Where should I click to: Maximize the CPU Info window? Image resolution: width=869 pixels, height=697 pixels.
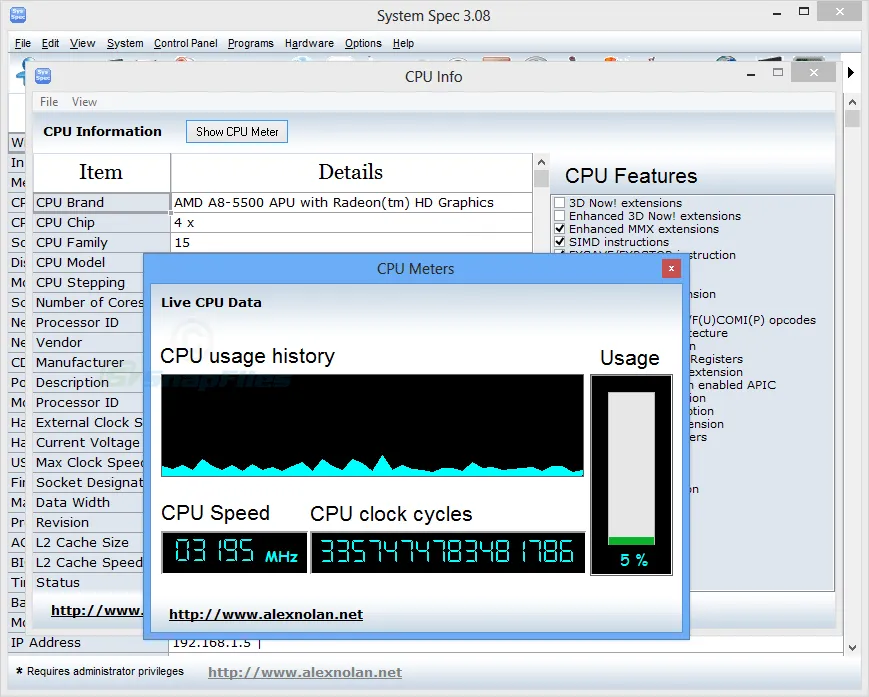tap(778, 73)
